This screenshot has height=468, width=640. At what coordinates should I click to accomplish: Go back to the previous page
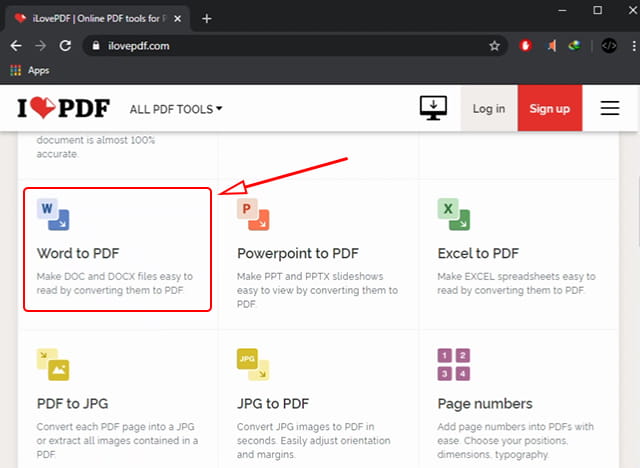click(x=16, y=46)
